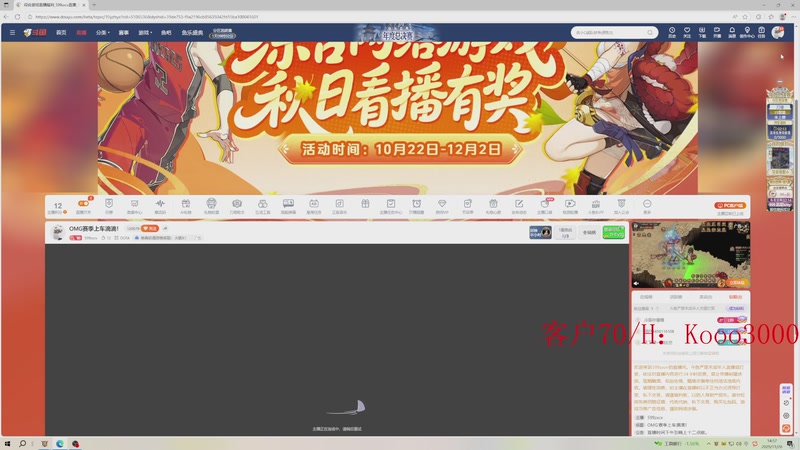Click the search magnifier icon
Image resolution: width=800 pixels, height=450 pixels.
[x=650, y=32]
